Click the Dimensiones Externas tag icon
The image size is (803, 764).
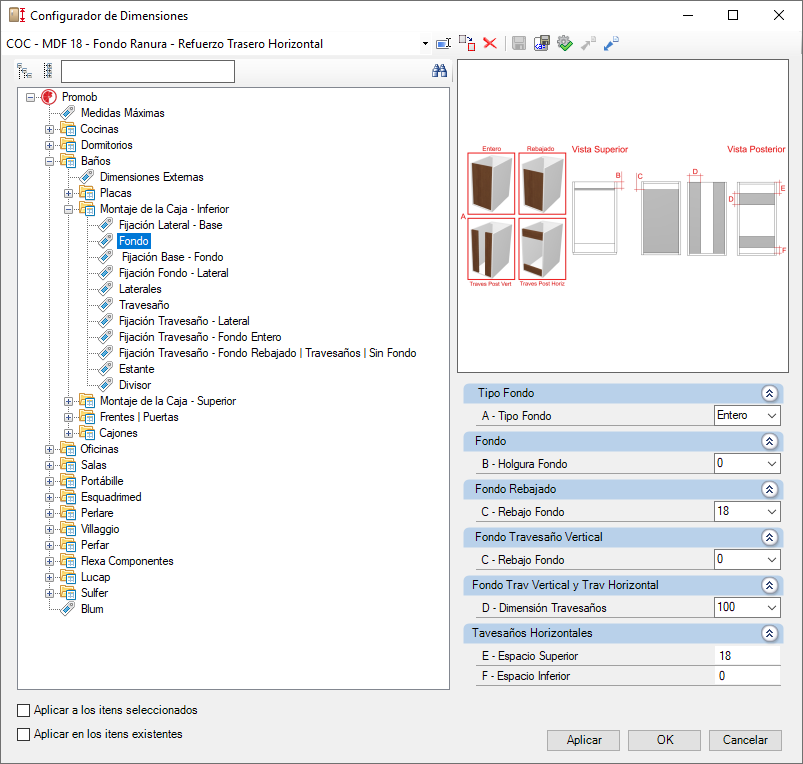click(x=87, y=177)
